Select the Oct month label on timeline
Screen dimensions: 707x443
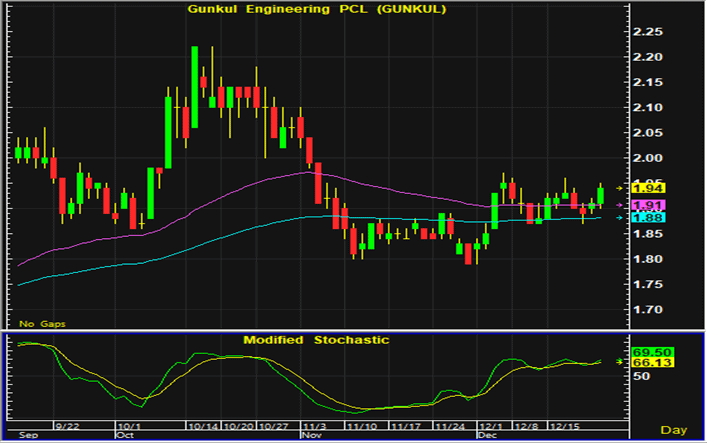(125, 436)
